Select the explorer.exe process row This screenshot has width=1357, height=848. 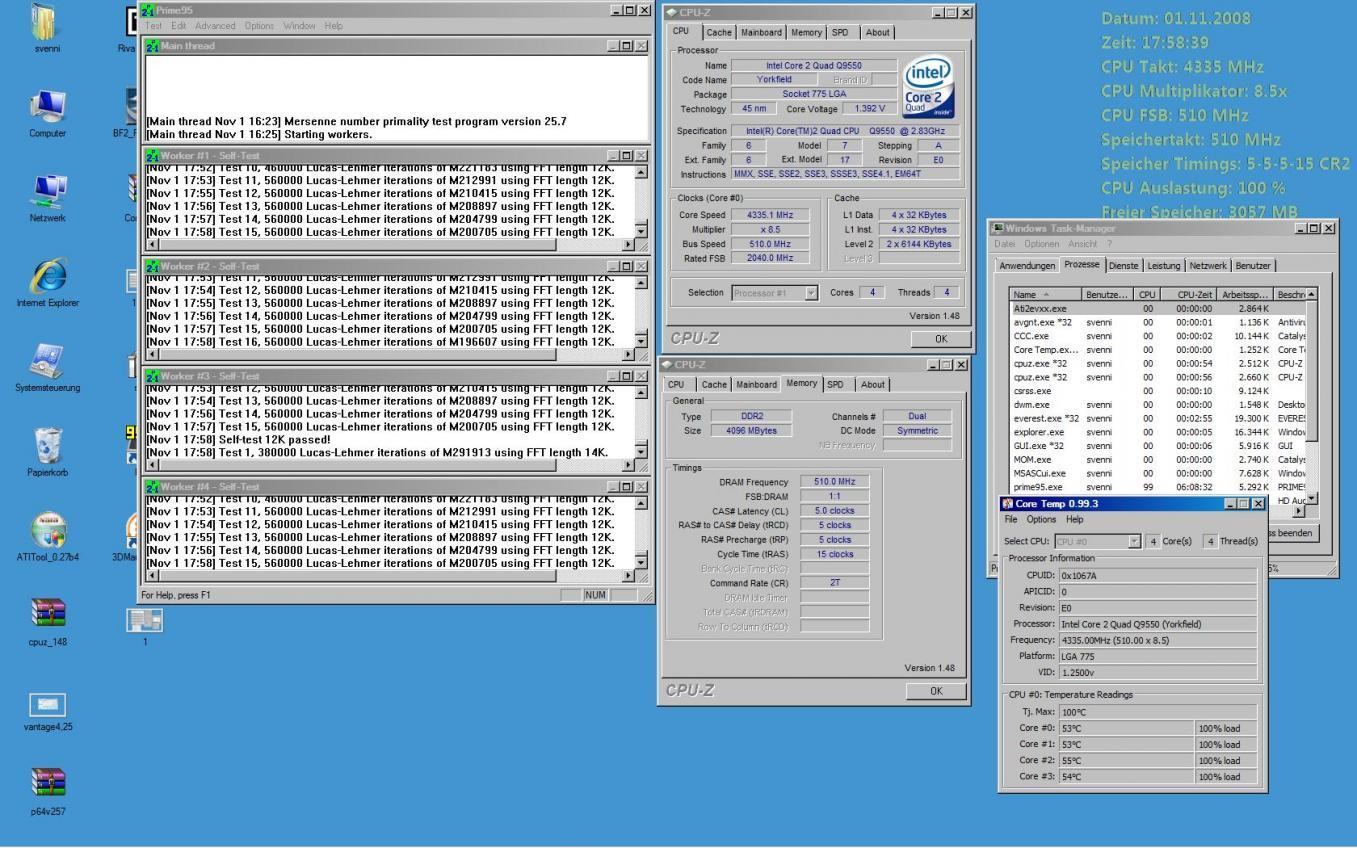point(1158,433)
